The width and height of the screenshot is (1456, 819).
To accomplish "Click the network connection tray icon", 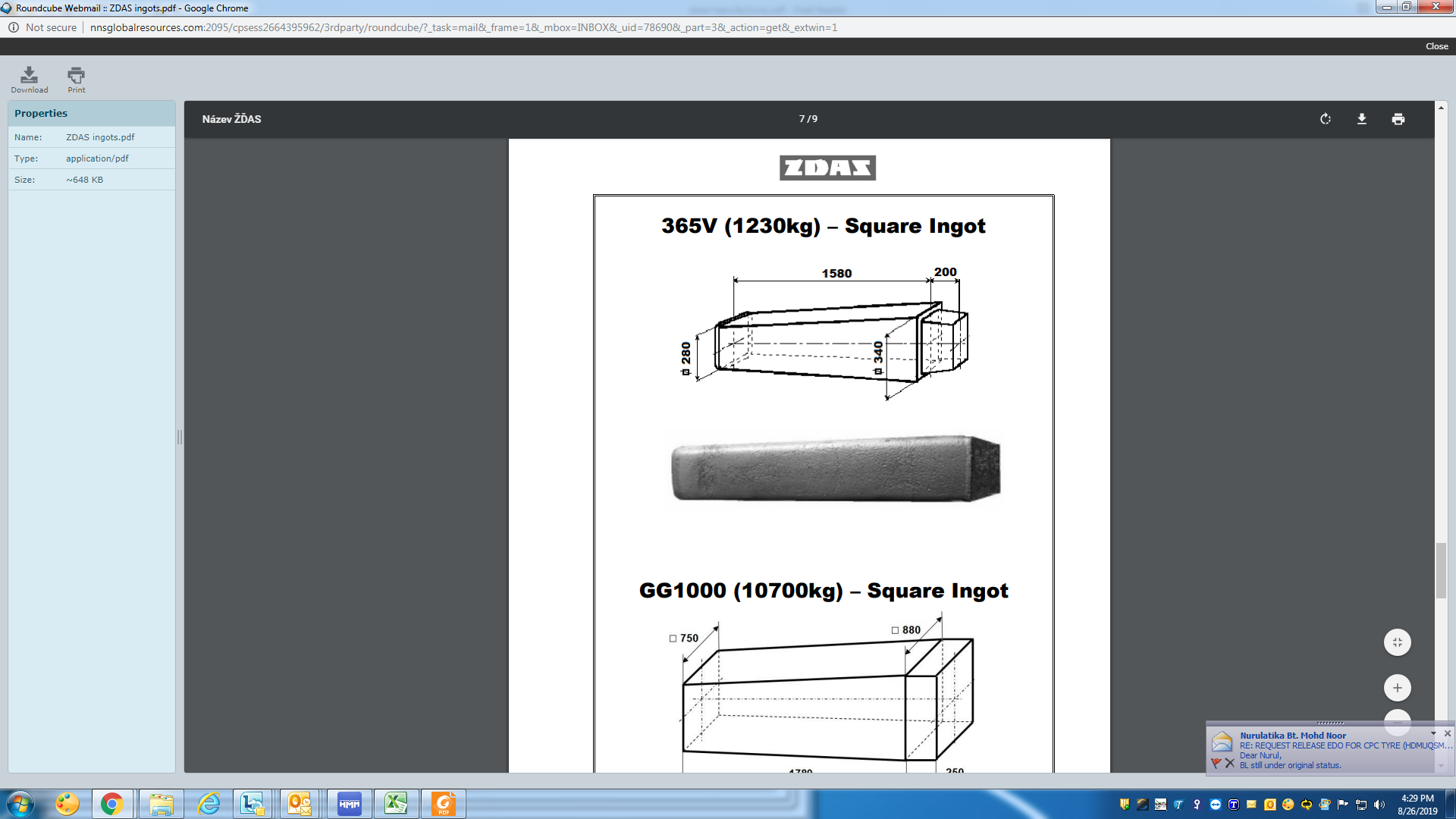I will pyautogui.click(x=1361, y=805).
